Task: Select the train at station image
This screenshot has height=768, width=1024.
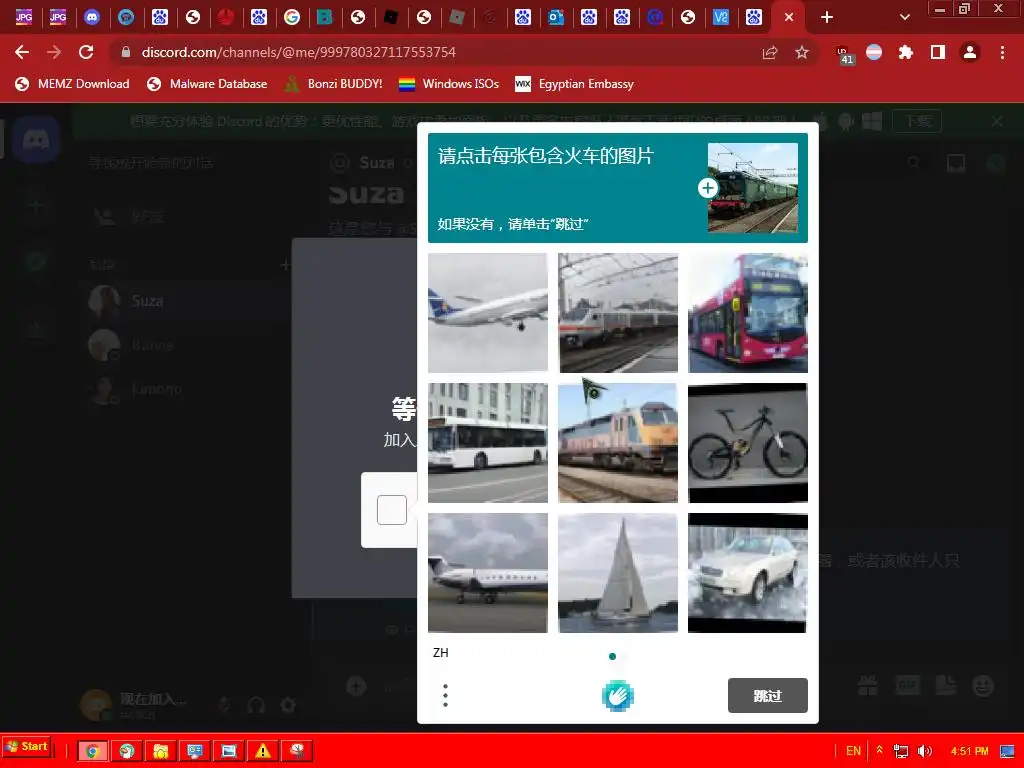Action: point(618,313)
